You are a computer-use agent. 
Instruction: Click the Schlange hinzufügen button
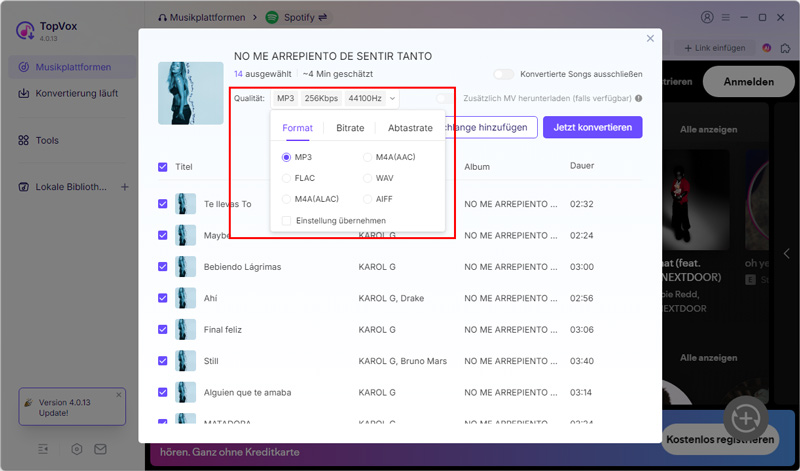pyautogui.click(x=492, y=127)
